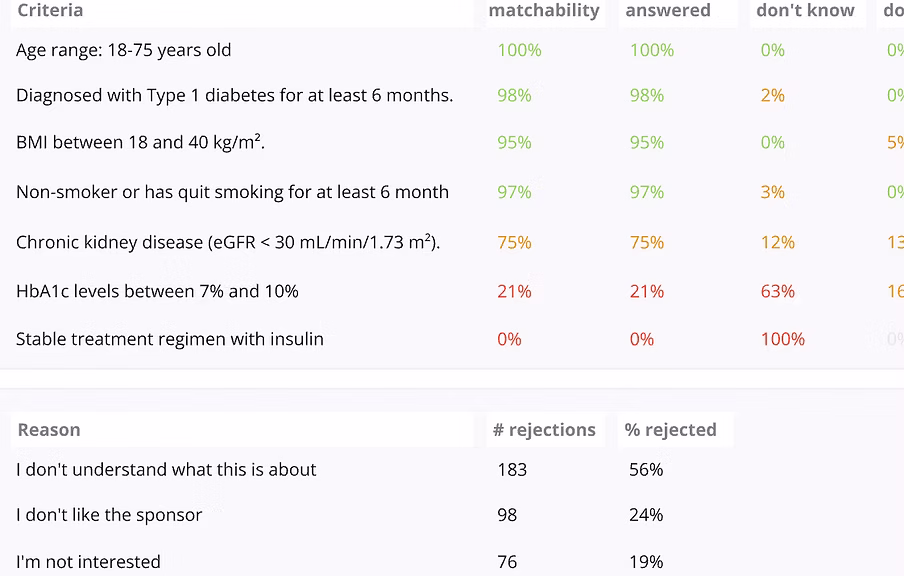This screenshot has width=904, height=576.
Task: Click the 100% don't know value
Action: click(782, 339)
